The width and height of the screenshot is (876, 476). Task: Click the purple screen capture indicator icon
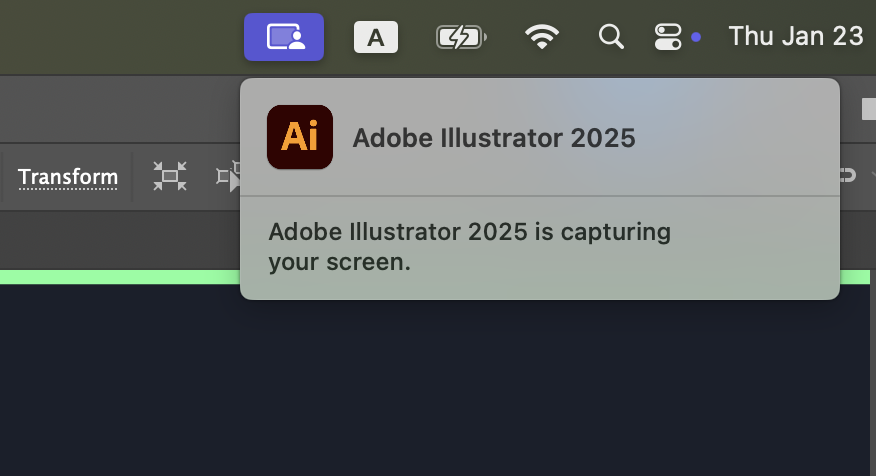click(284, 37)
